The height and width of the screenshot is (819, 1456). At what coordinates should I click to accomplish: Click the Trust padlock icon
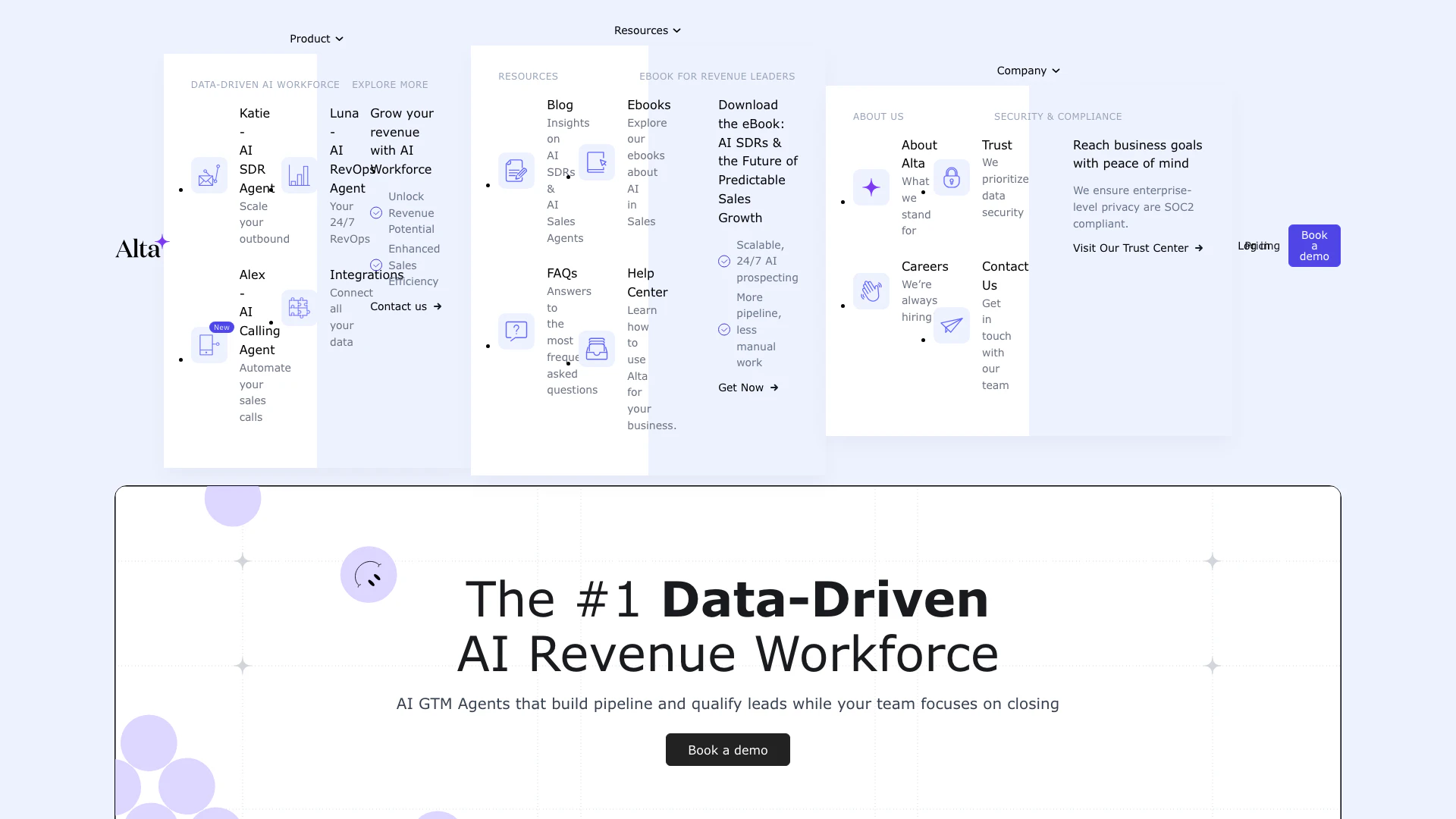[951, 178]
